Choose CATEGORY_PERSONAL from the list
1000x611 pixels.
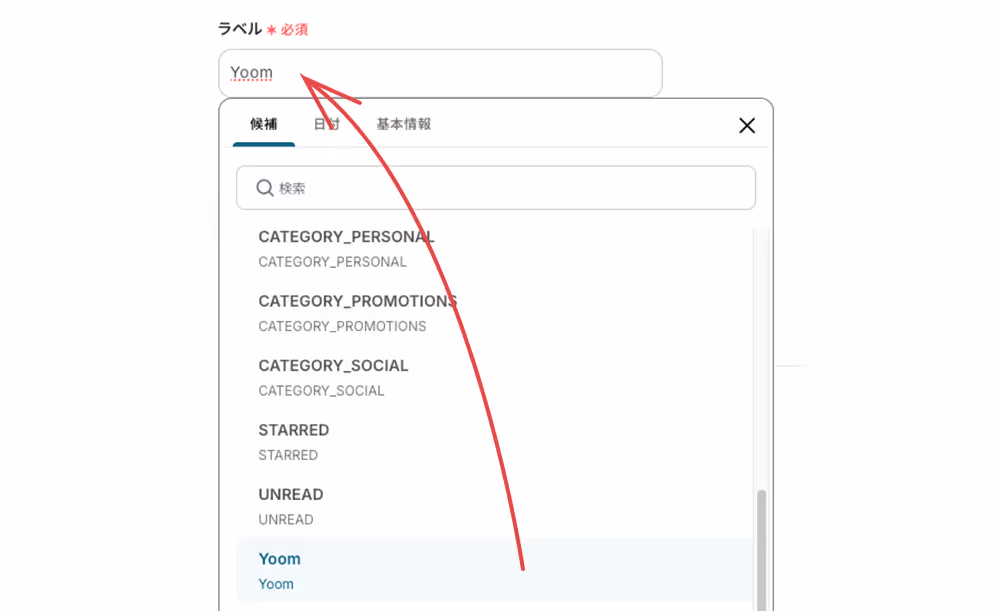pos(494,249)
